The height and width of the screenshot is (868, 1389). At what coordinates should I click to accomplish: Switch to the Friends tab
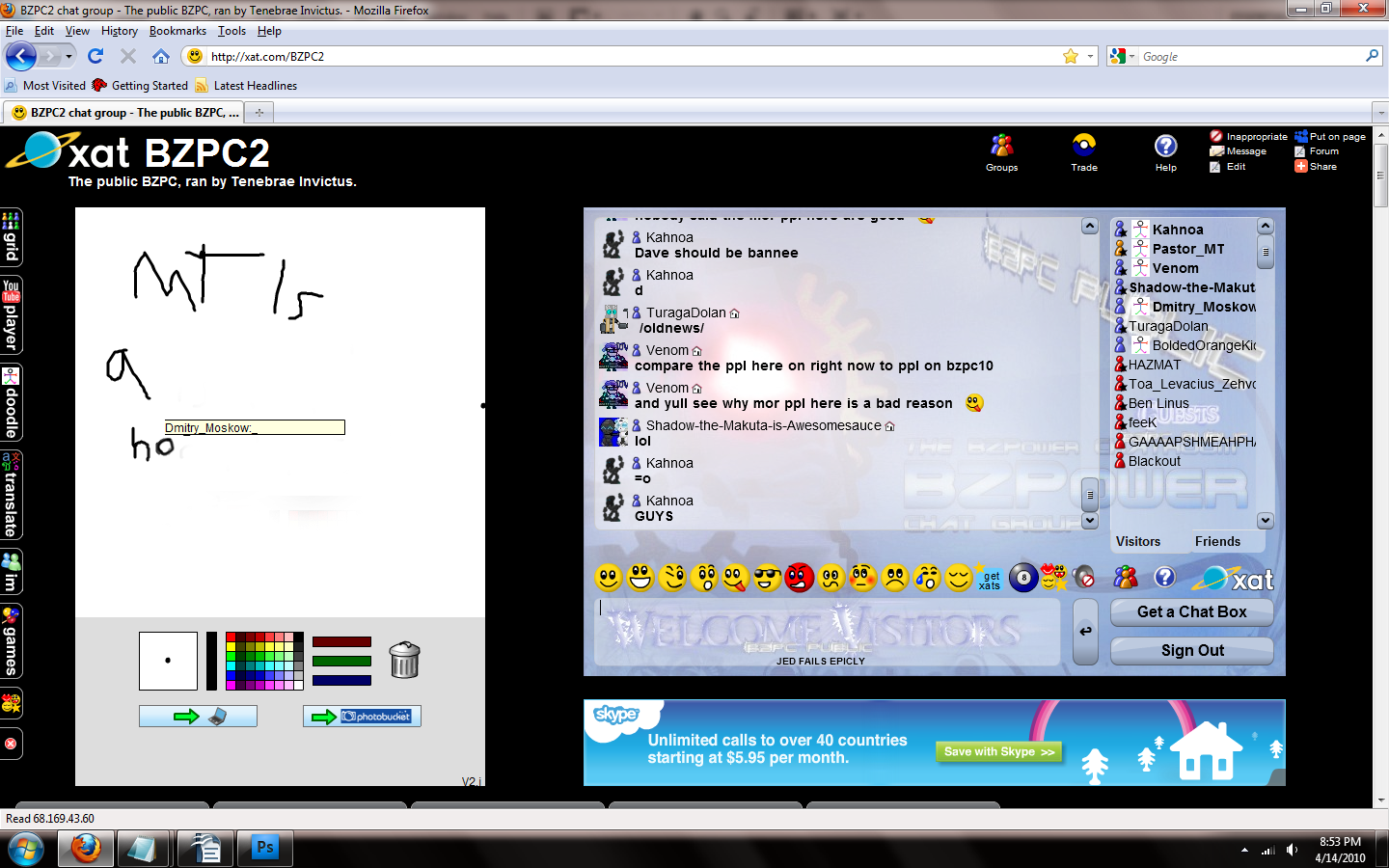click(x=1217, y=542)
